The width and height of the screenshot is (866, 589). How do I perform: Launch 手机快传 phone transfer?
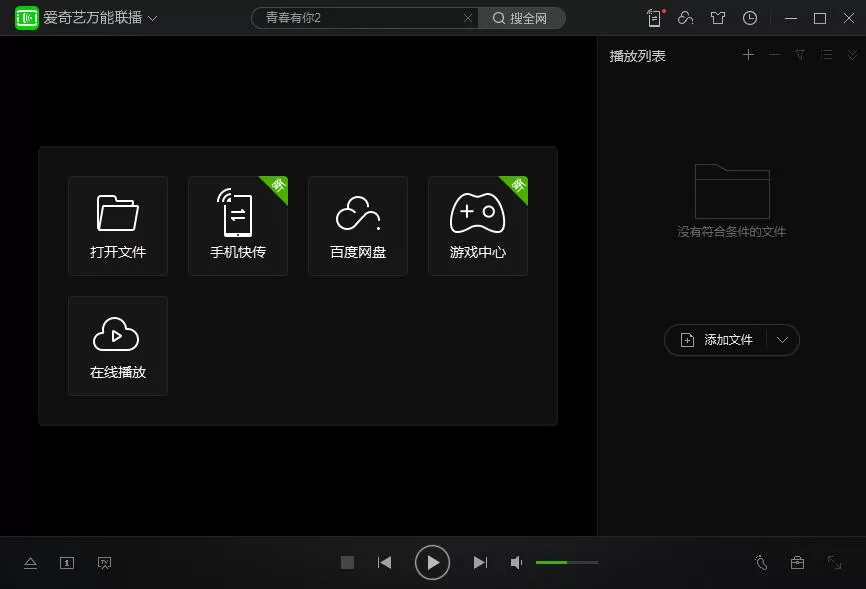237,226
